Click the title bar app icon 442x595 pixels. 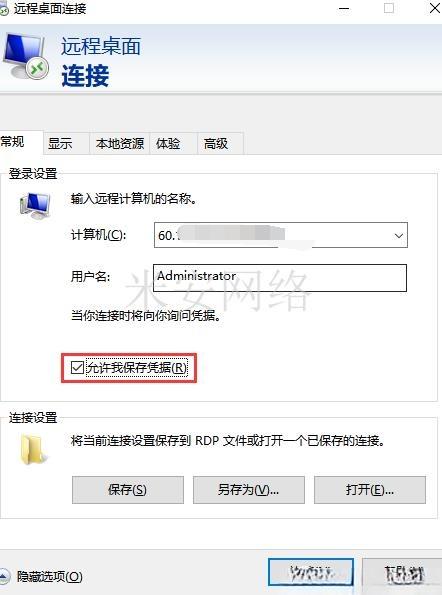[x=4, y=9]
